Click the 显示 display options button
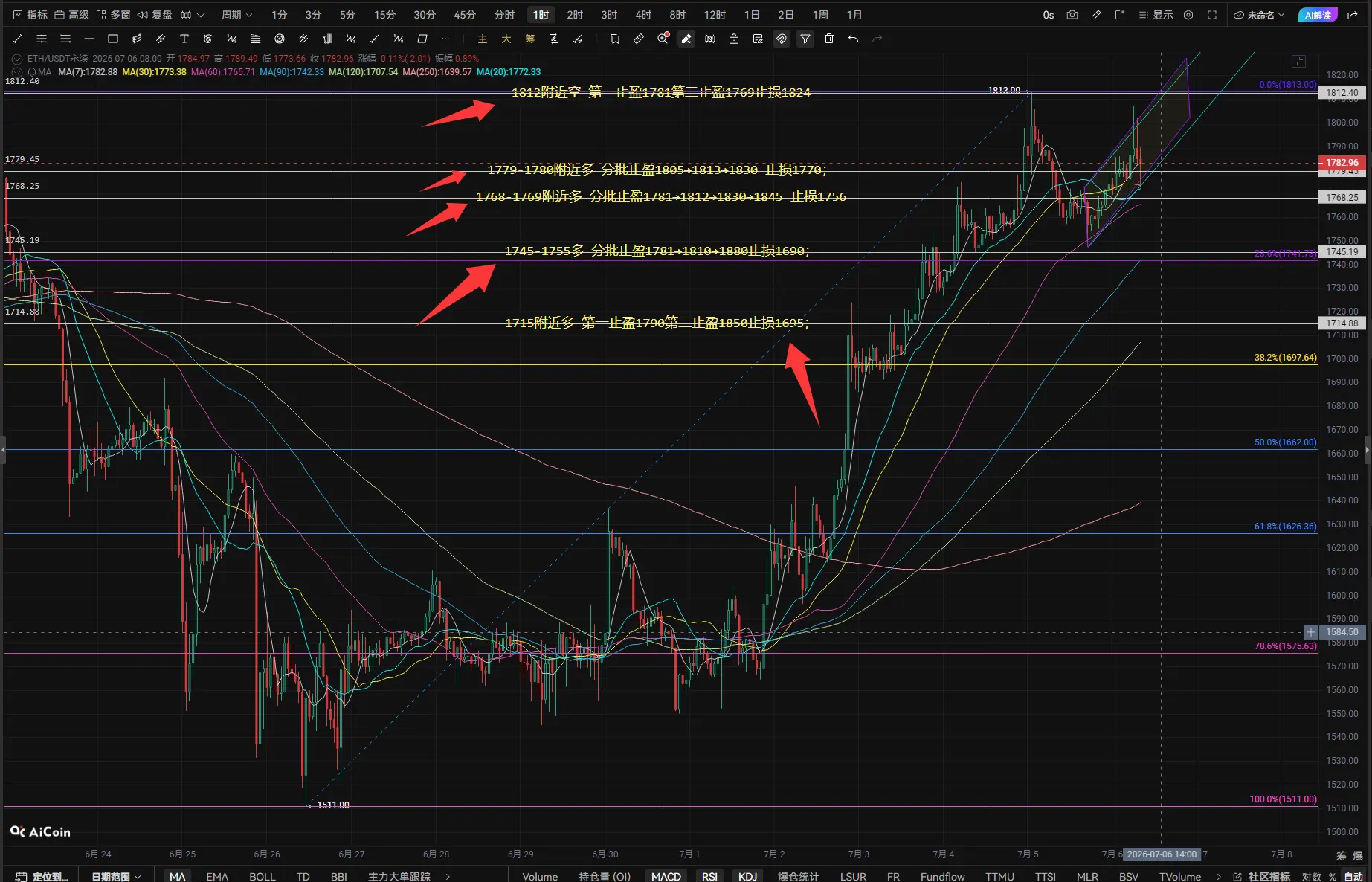 coord(1156,15)
